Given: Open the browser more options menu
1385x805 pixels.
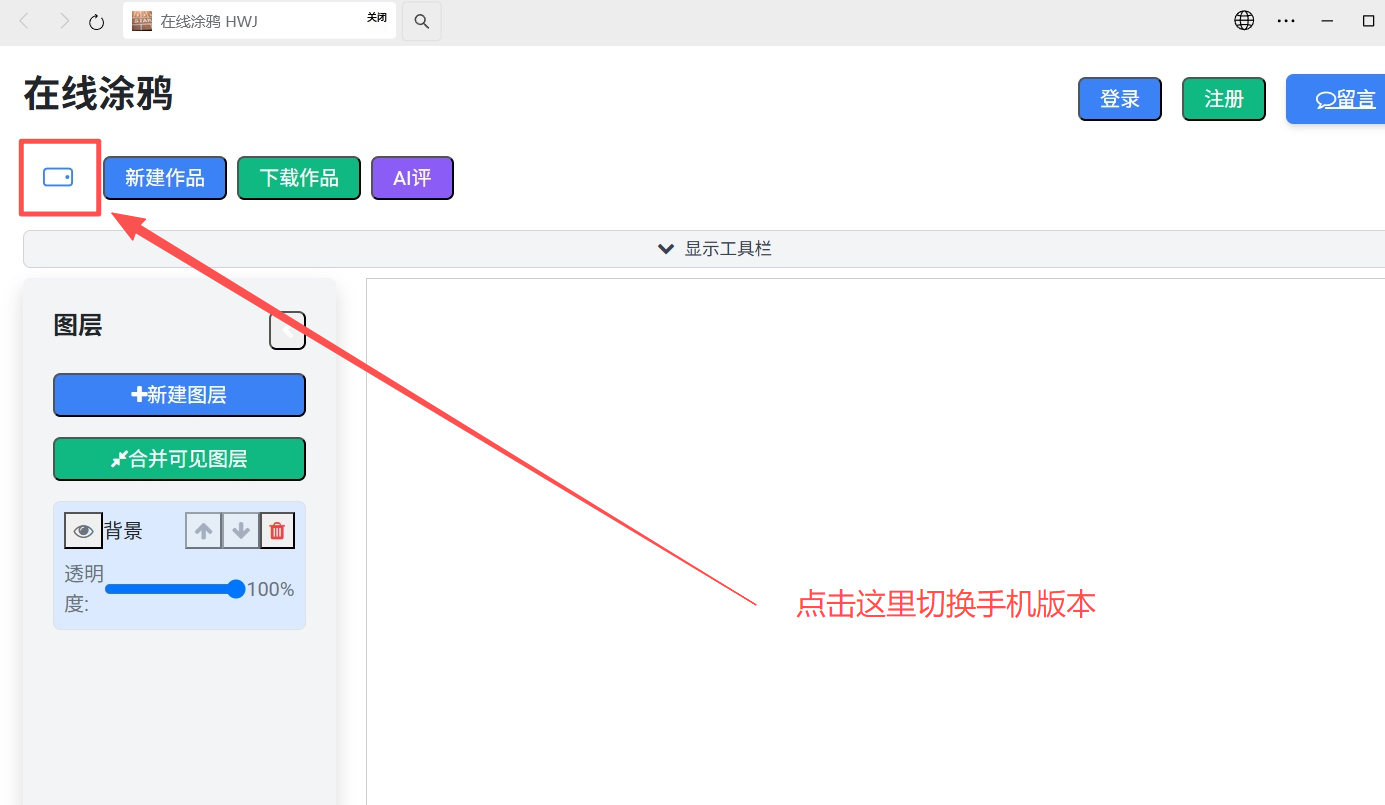Looking at the screenshot, I should 1286,20.
